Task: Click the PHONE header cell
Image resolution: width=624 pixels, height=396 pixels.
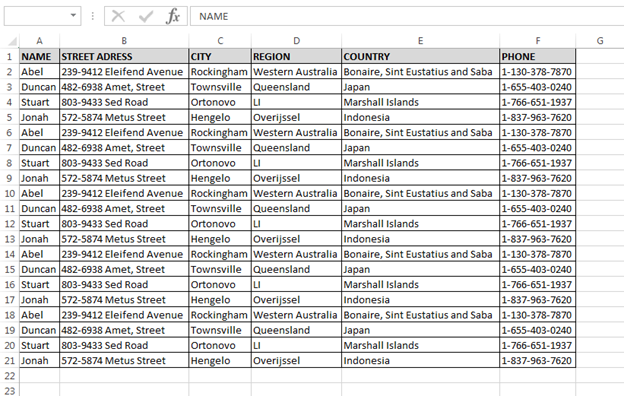Action: tap(537, 57)
